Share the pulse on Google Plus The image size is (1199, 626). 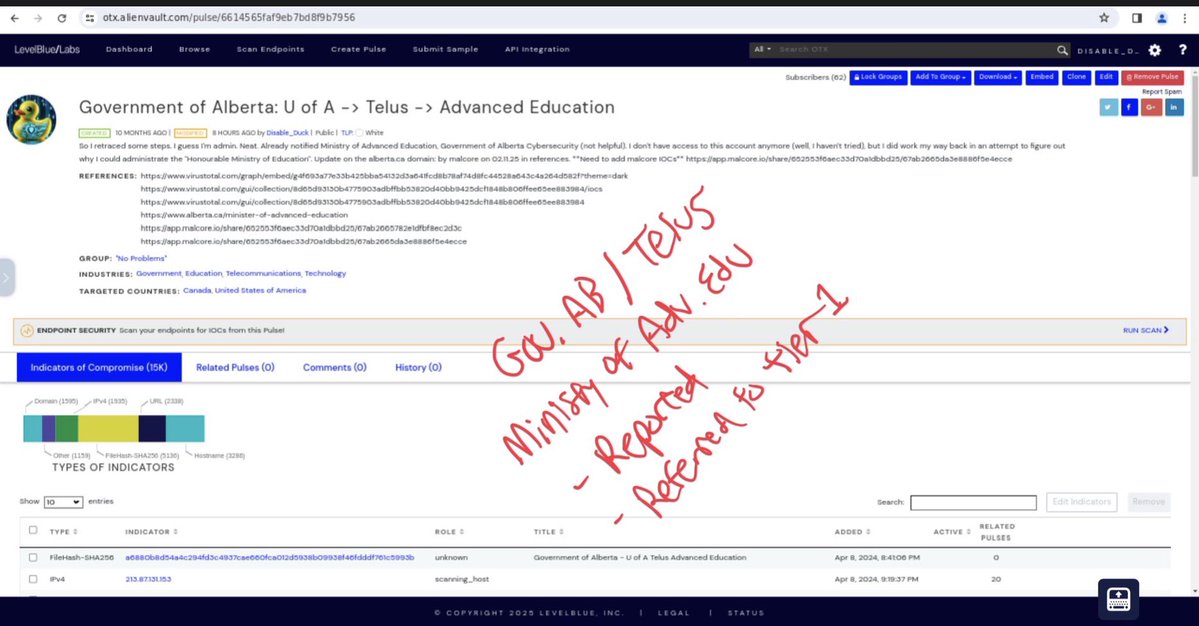click(1152, 108)
